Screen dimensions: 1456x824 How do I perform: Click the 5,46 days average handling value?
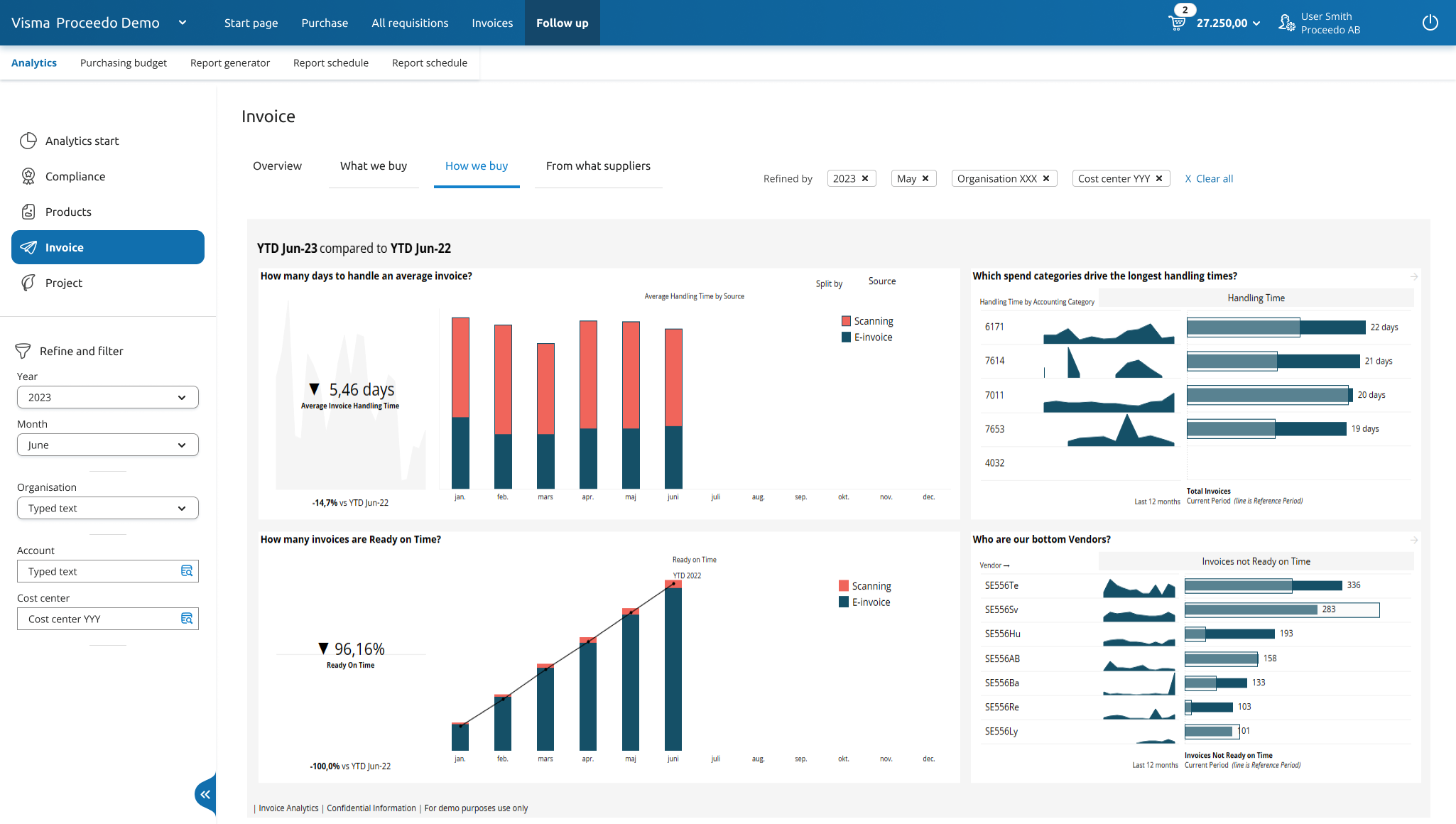[x=362, y=389]
